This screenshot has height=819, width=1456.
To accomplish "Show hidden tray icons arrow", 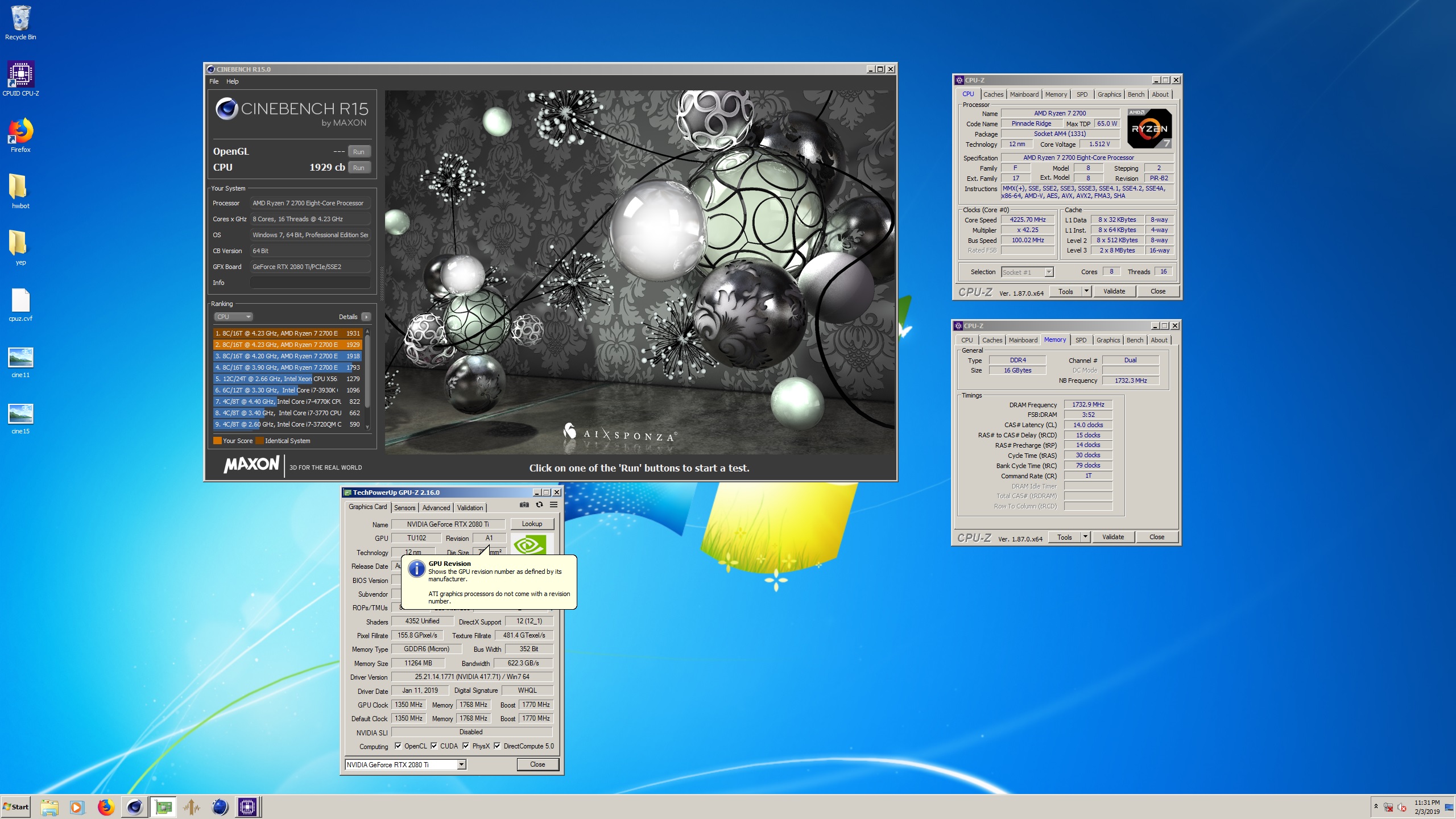I will pyautogui.click(x=1376, y=806).
